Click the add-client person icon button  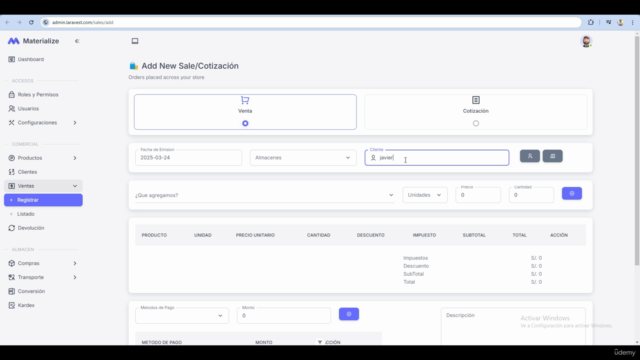point(530,156)
